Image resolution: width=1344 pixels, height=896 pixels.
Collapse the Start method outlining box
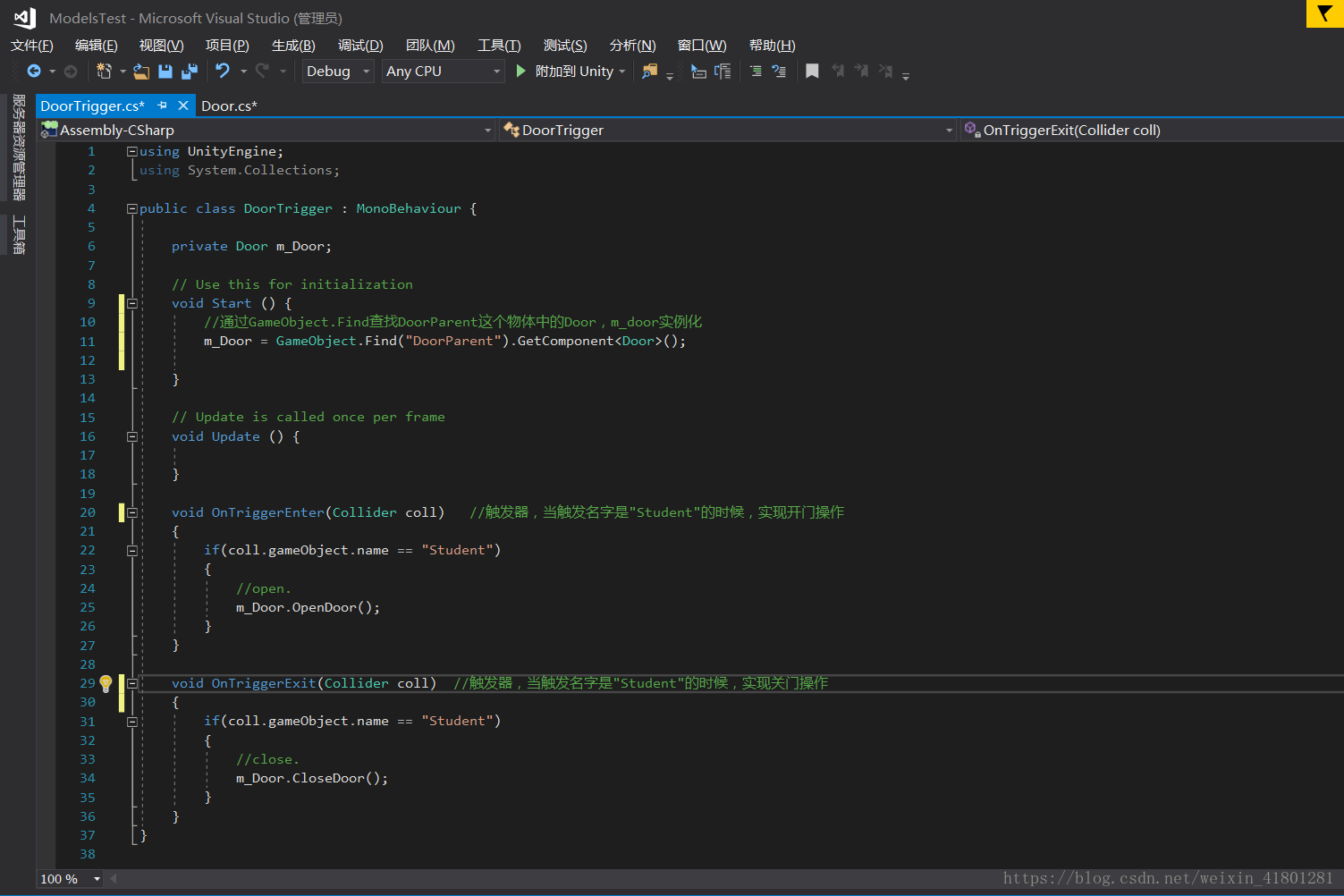(x=132, y=303)
